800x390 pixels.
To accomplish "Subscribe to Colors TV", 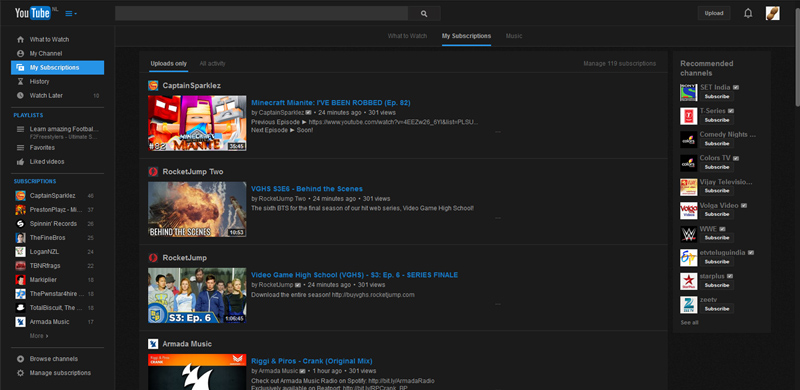I will coord(717,167).
